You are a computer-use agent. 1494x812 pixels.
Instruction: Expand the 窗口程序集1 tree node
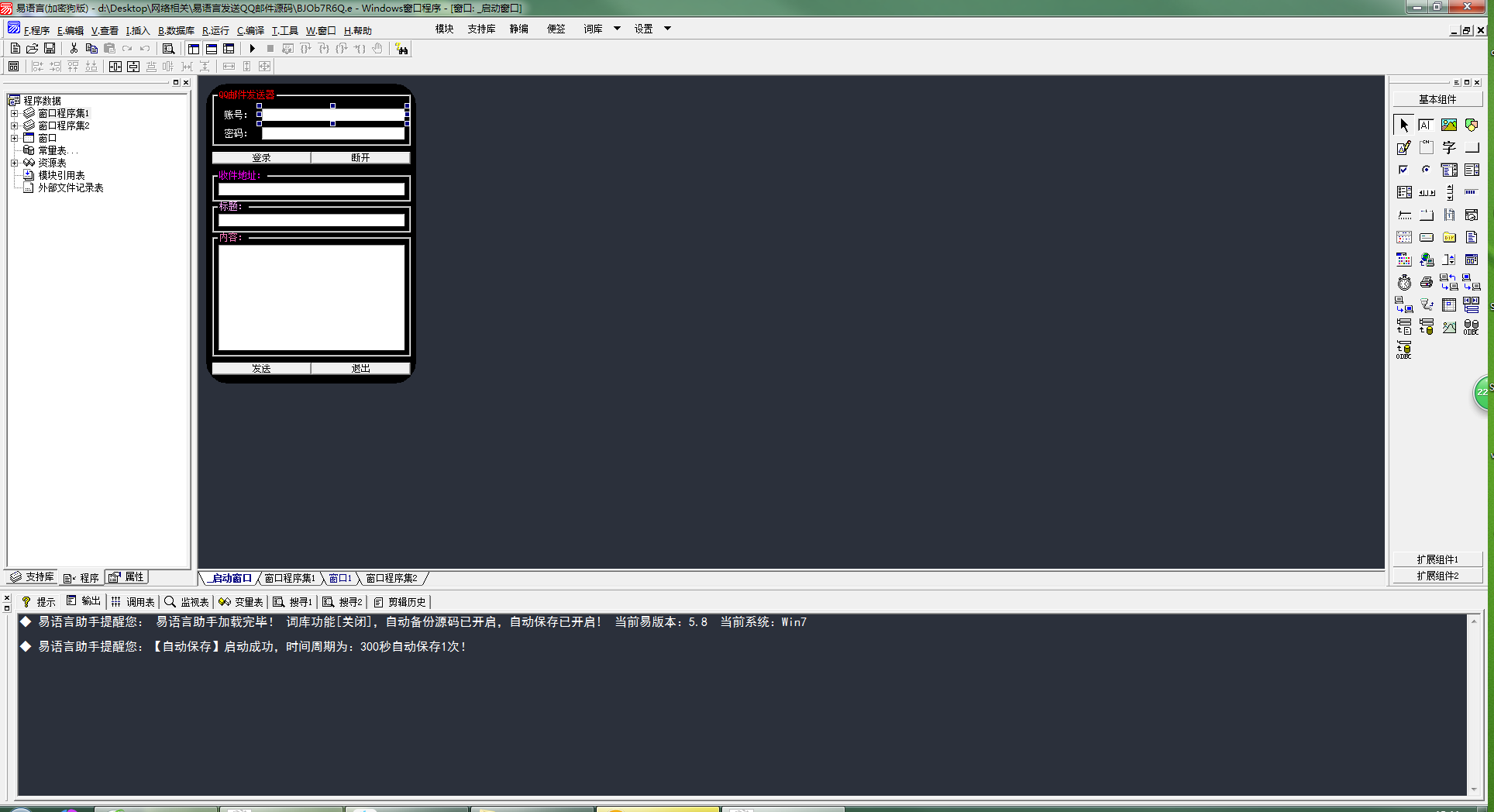pos(14,113)
